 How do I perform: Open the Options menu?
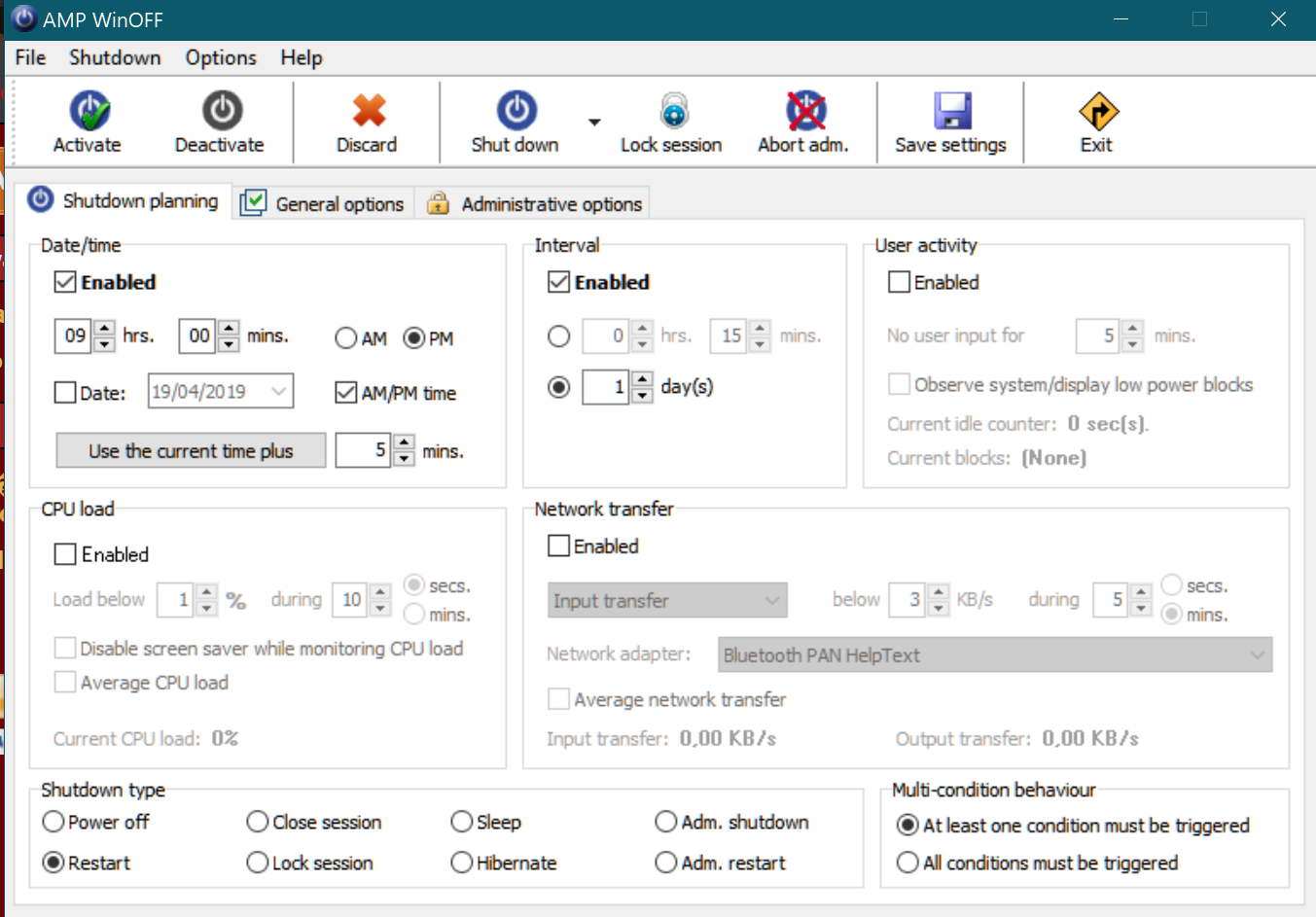[x=220, y=57]
